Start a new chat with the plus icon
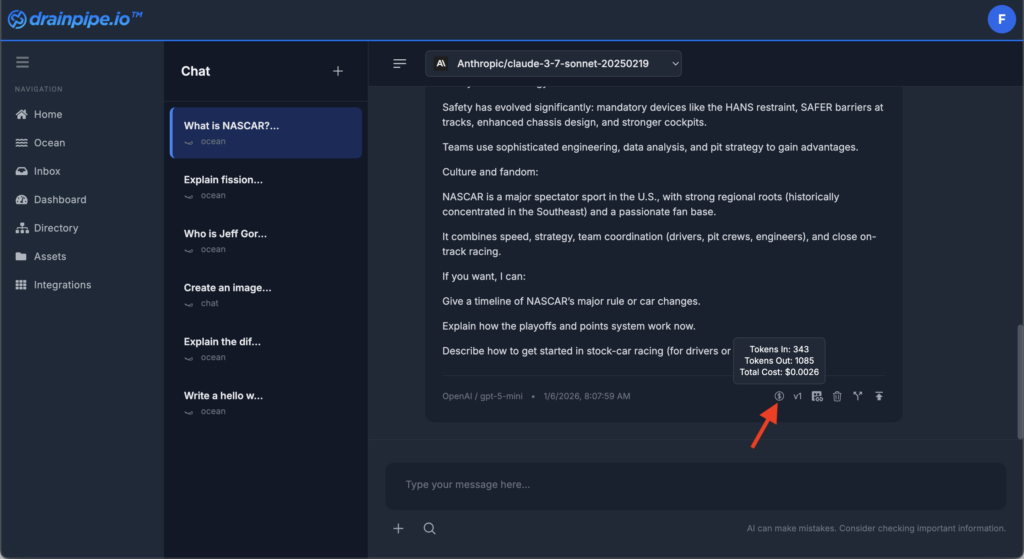Viewport: 1024px width, 559px height. coord(338,71)
